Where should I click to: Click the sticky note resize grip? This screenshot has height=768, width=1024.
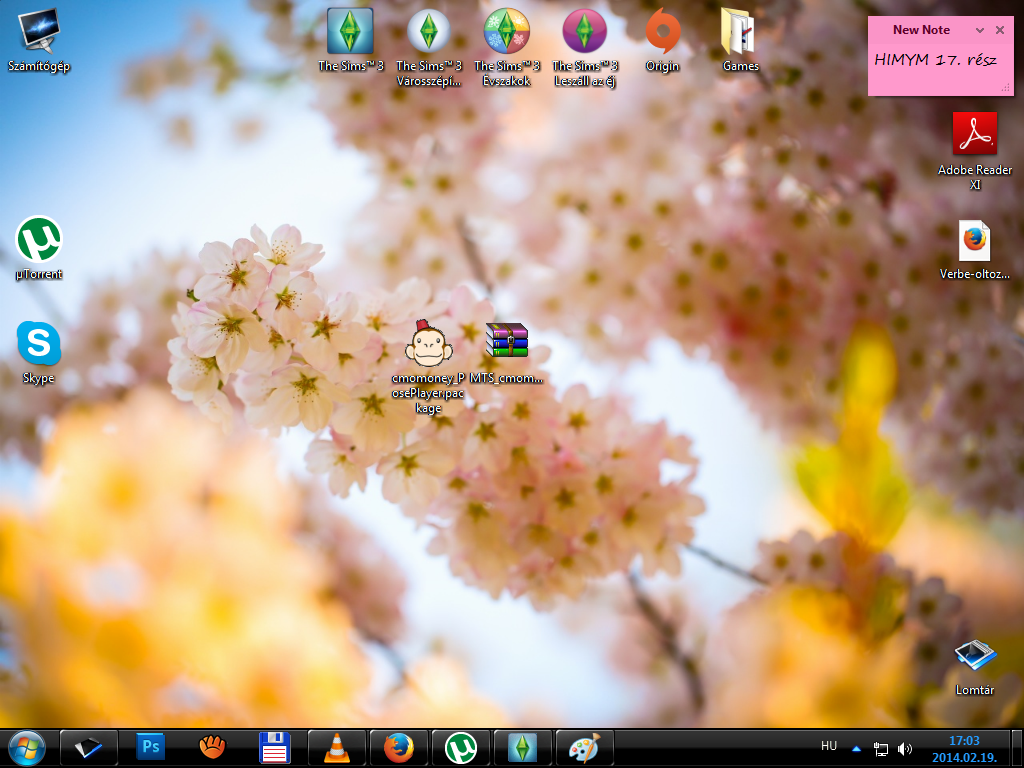[1006, 88]
